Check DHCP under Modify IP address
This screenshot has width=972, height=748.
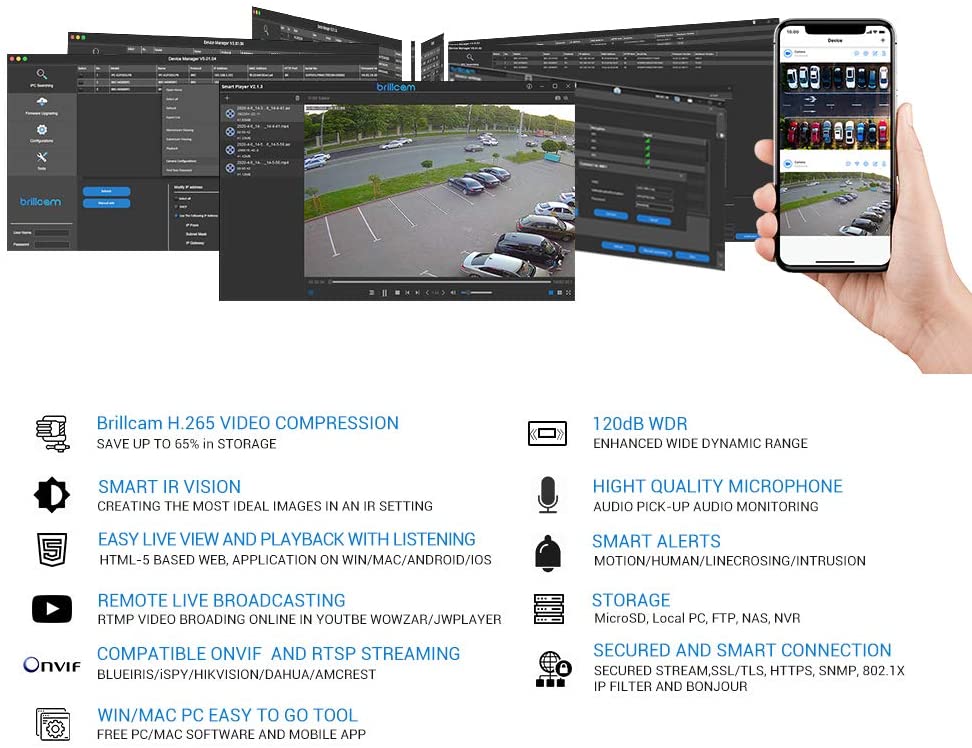click(x=176, y=206)
